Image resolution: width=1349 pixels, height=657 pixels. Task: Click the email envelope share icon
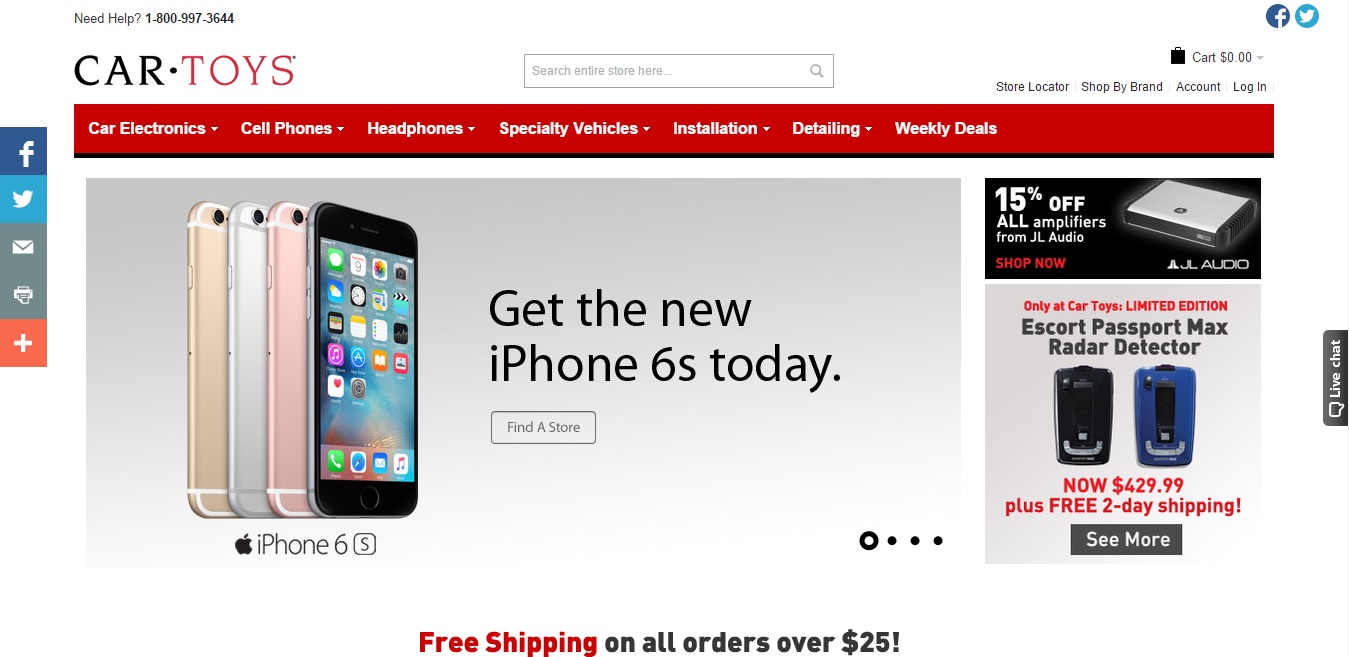tap(23, 247)
